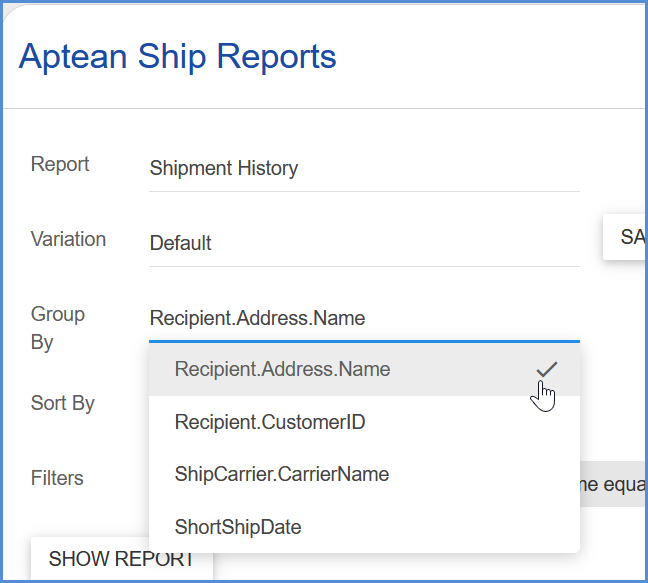Pick ShipCarrier.CarrierName in the dropdown list

[364, 474]
